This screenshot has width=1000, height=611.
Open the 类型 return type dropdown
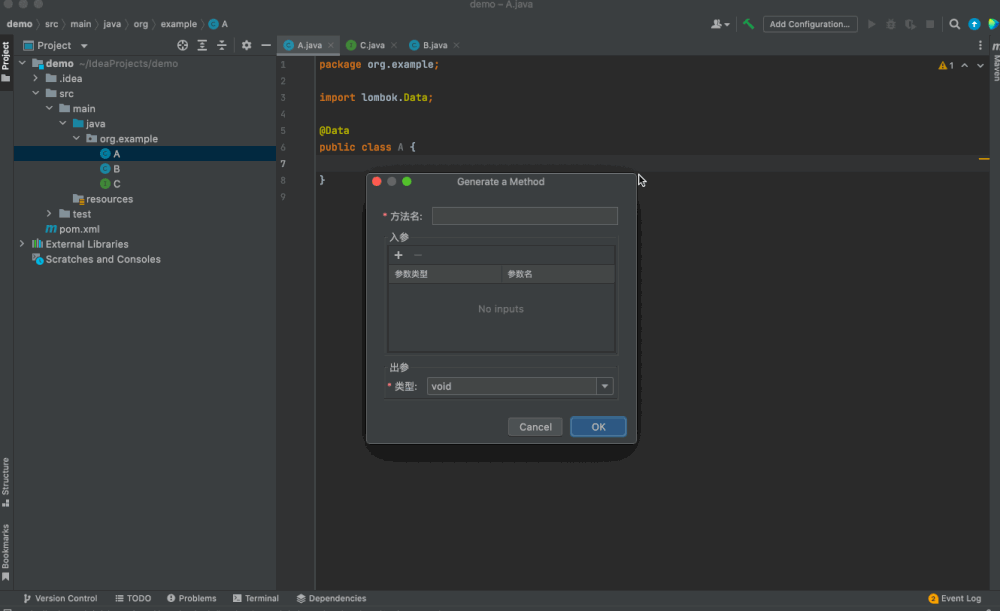(x=604, y=385)
